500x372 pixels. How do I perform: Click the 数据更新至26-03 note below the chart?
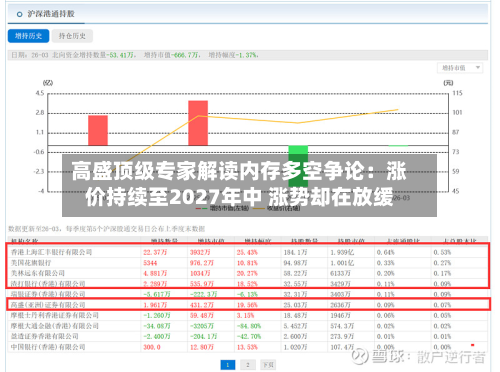[107, 229]
